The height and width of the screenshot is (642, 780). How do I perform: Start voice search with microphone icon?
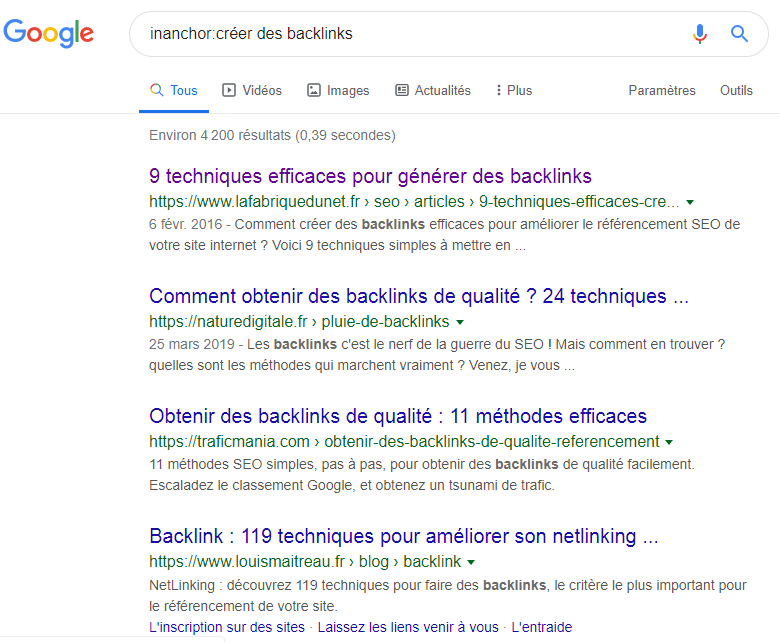(x=699, y=34)
